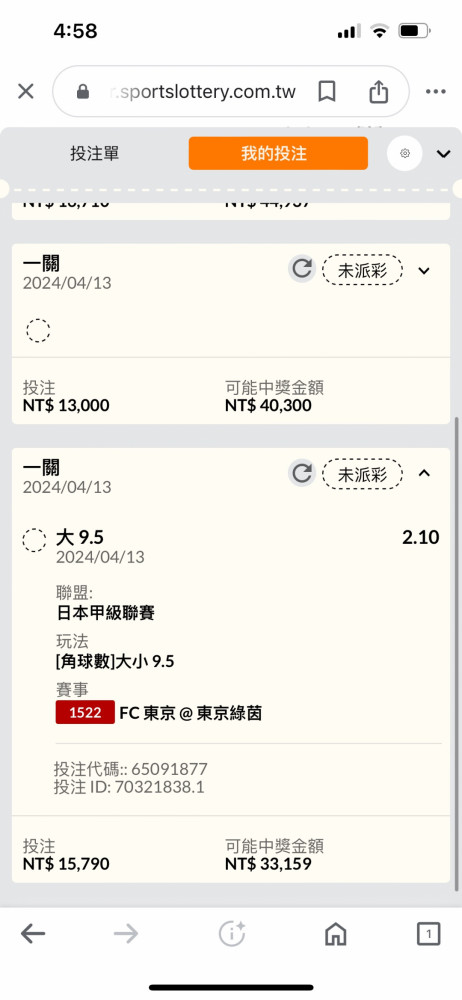Collapse the FC 東京 bet details
This screenshot has height=1000, width=462.
(x=424, y=473)
